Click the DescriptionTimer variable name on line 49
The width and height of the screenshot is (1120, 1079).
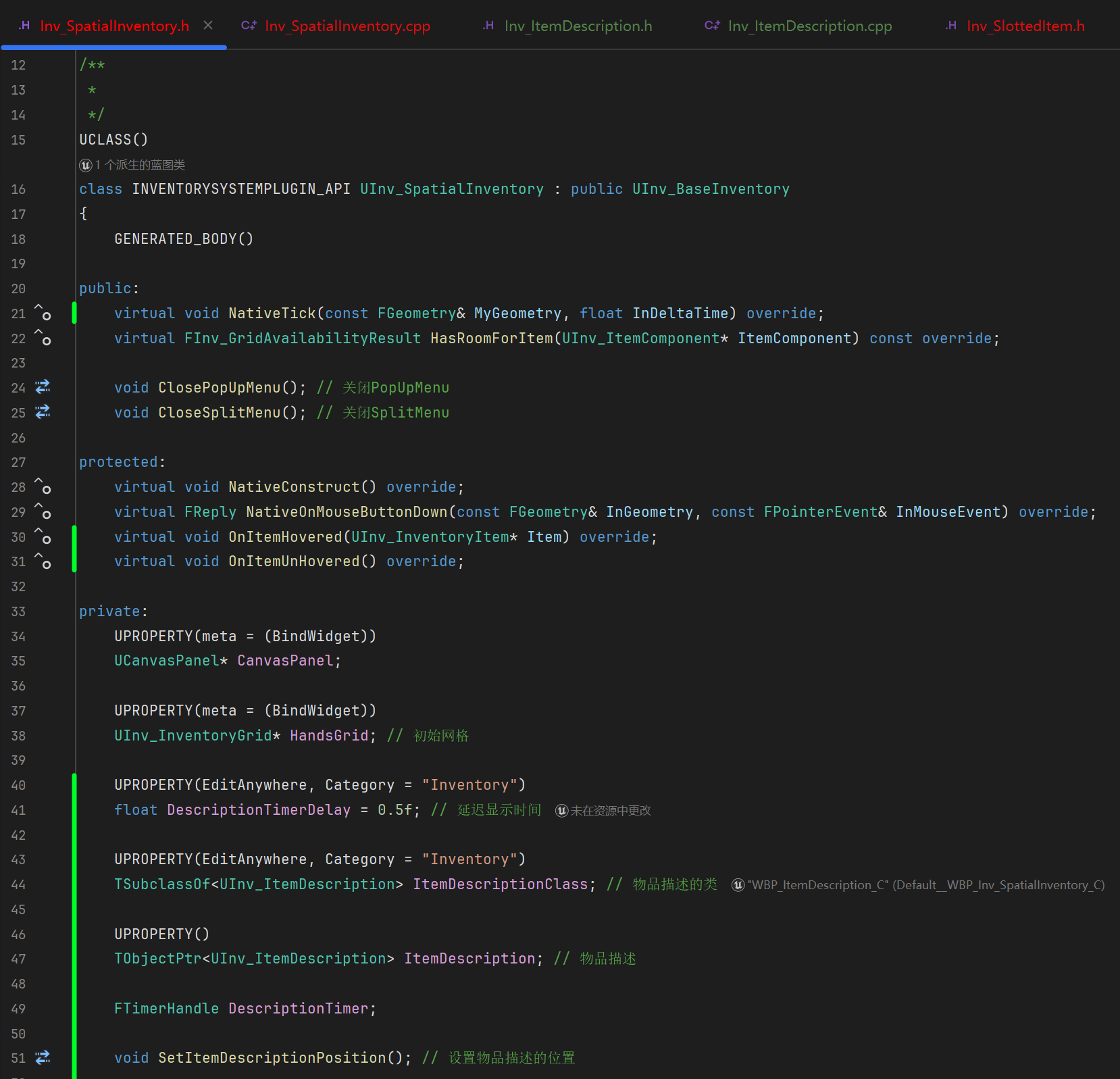point(299,1008)
